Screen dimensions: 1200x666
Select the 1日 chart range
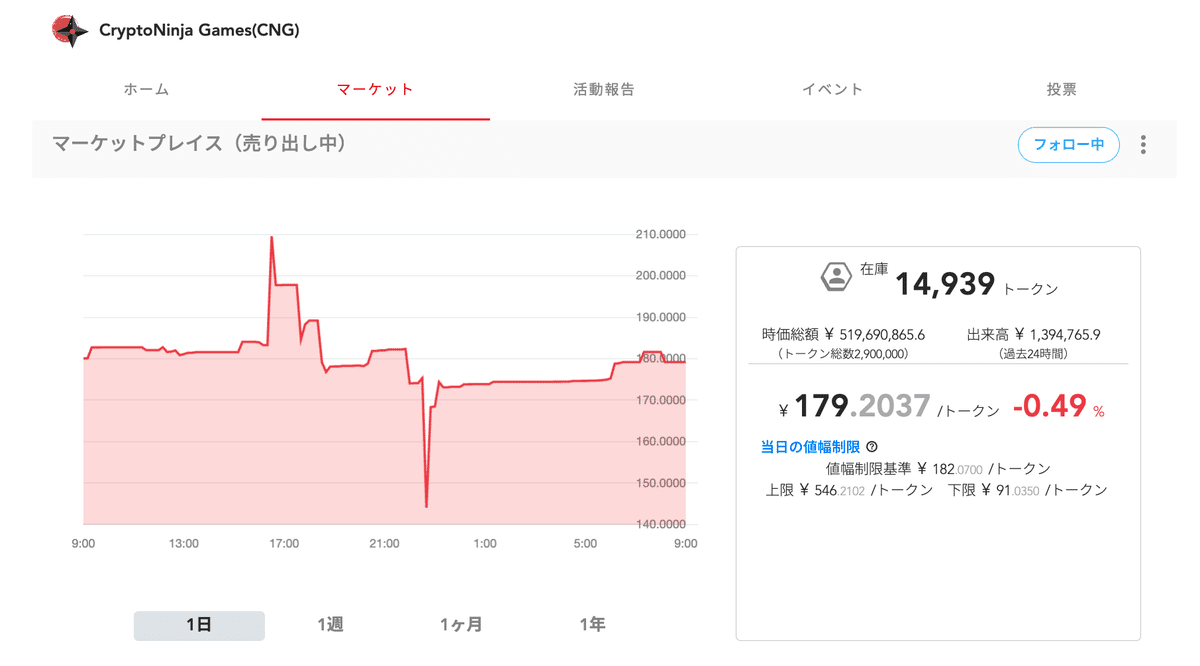(x=199, y=625)
